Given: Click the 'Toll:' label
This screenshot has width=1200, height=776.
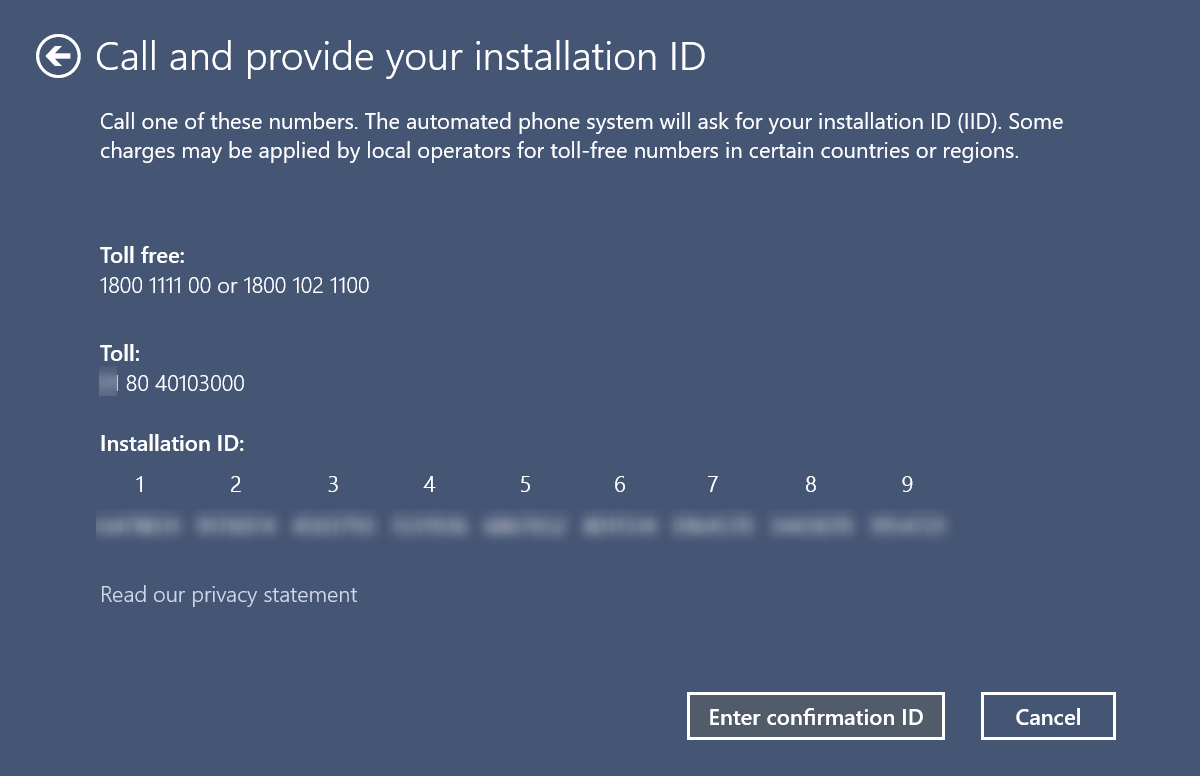Looking at the screenshot, I should click(120, 353).
